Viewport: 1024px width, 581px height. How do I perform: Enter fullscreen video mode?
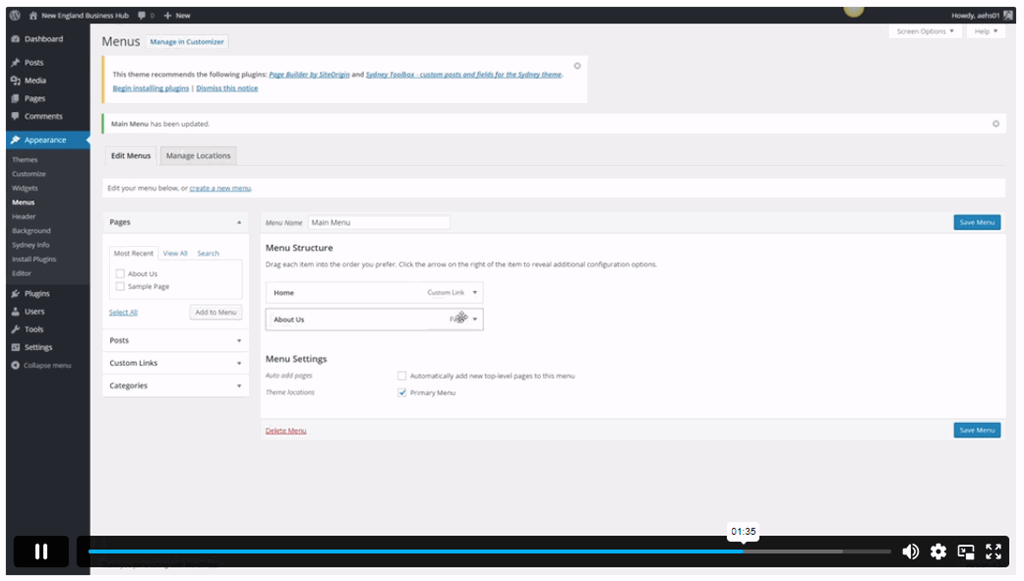click(993, 552)
